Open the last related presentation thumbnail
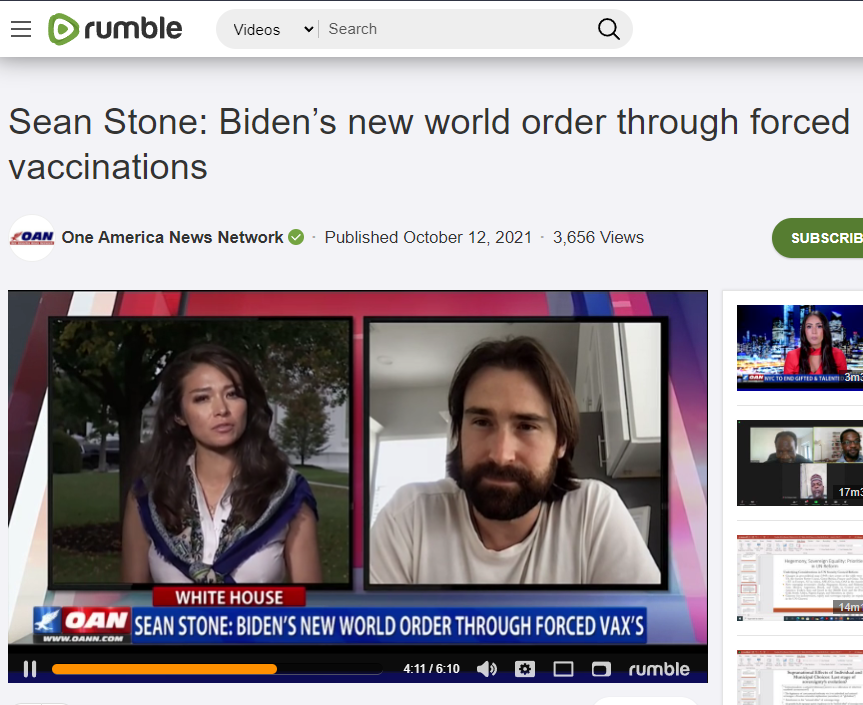The width and height of the screenshot is (863, 705). 800,677
